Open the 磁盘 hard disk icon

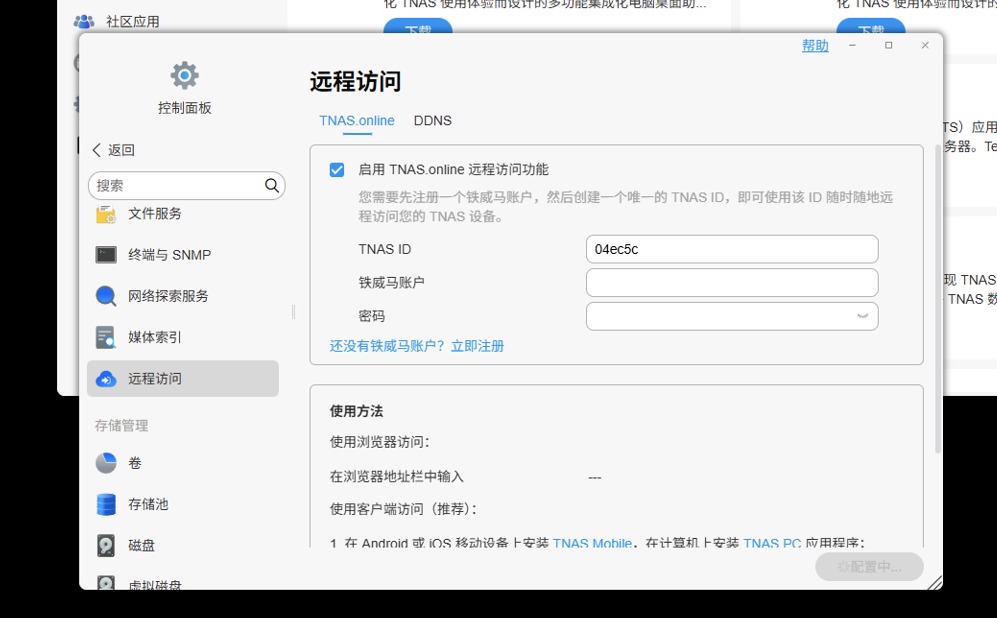106,546
